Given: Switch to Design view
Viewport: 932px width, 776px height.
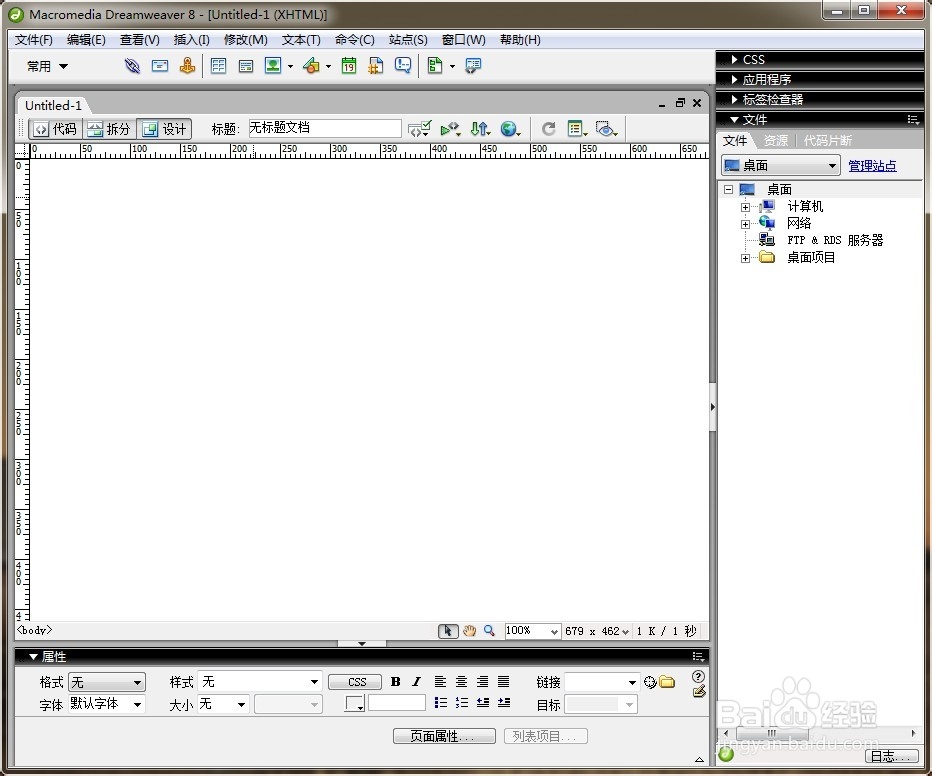Looking at the screenshot, I should click(164, 129).
